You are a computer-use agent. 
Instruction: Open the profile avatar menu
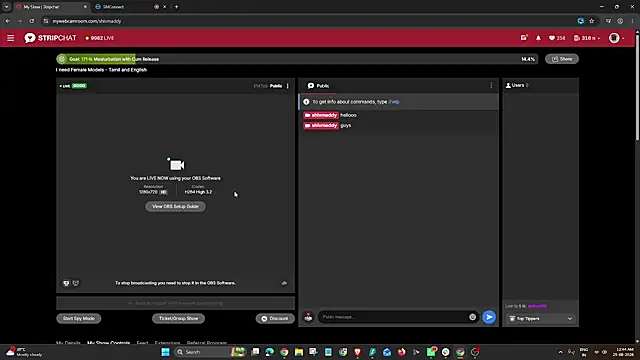(x=616, y=38)
